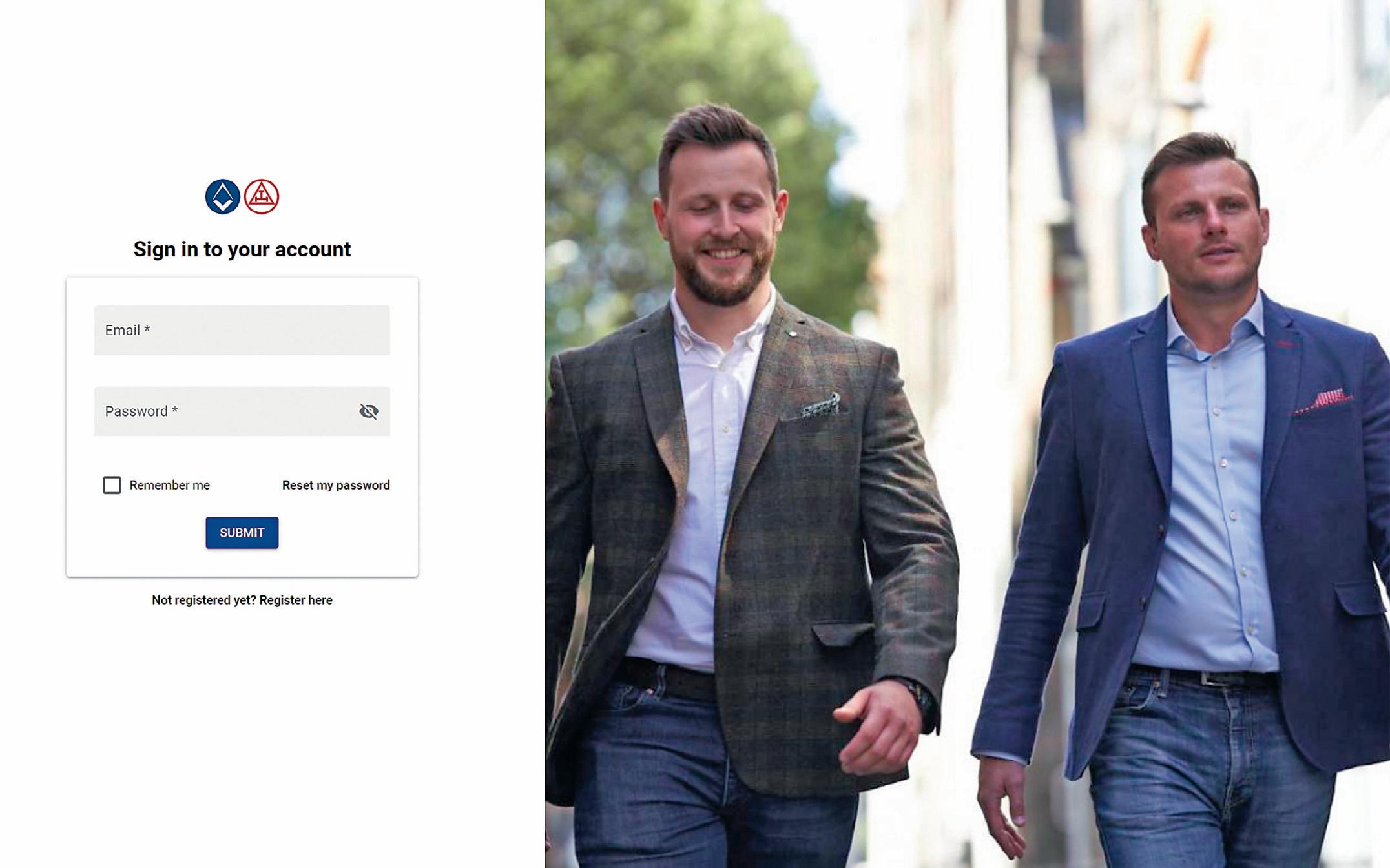Screen dimensions: 1390x868
Task: Click the grey patterned pocket square
Action: tap(820, 406)
